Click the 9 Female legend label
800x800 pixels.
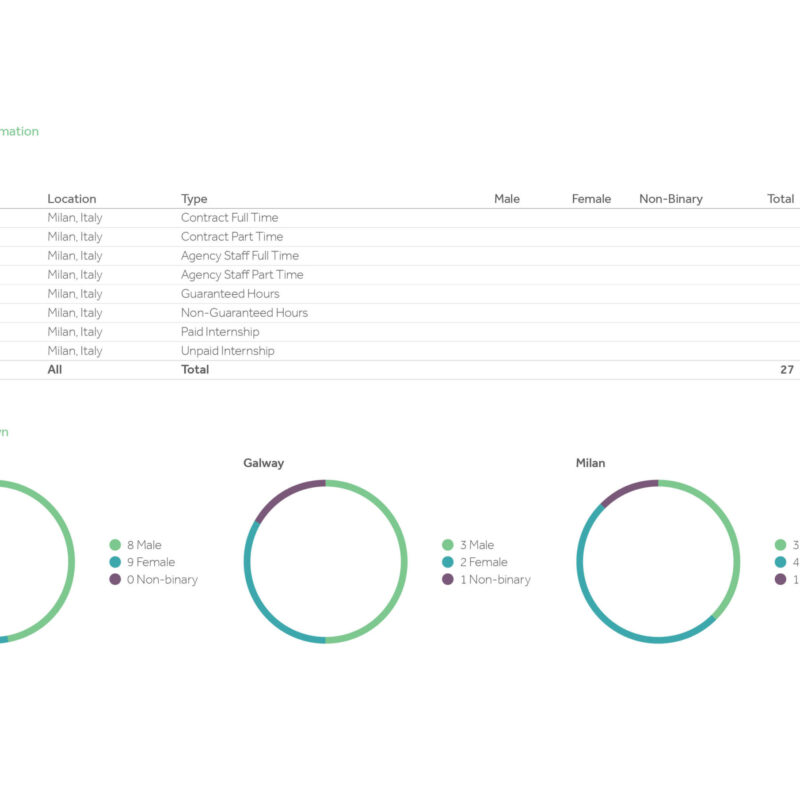click(x=151, y=562)
